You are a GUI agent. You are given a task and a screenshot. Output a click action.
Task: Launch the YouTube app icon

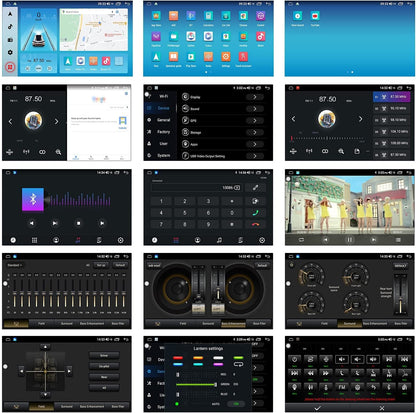[x=315, y=16]
